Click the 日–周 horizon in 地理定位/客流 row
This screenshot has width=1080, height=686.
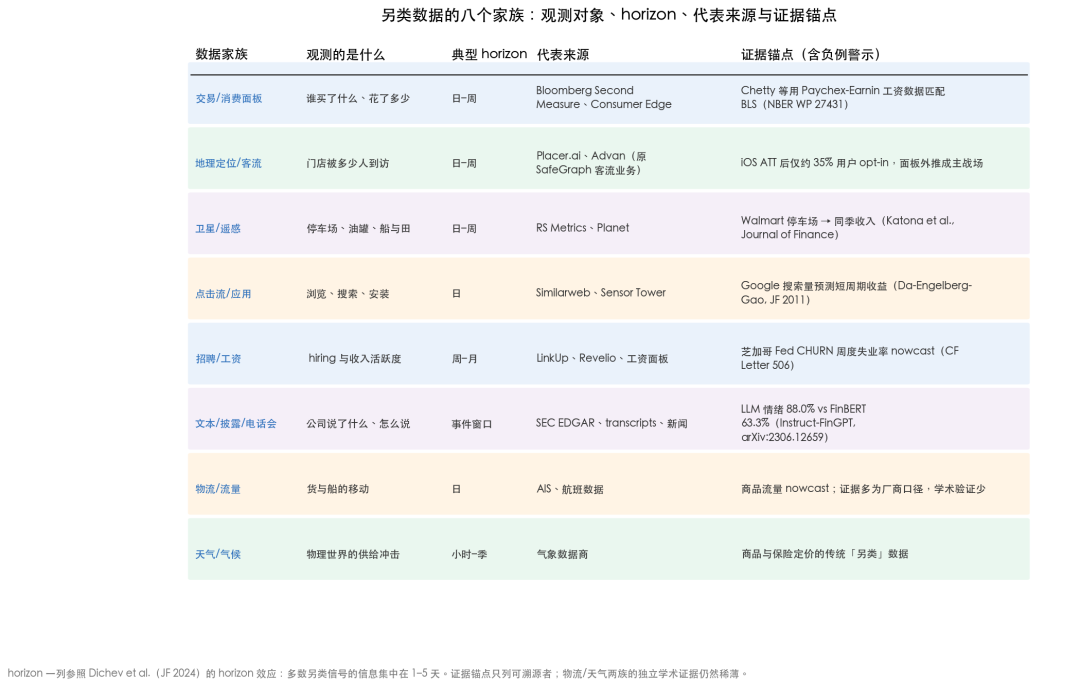coord(464,163)
